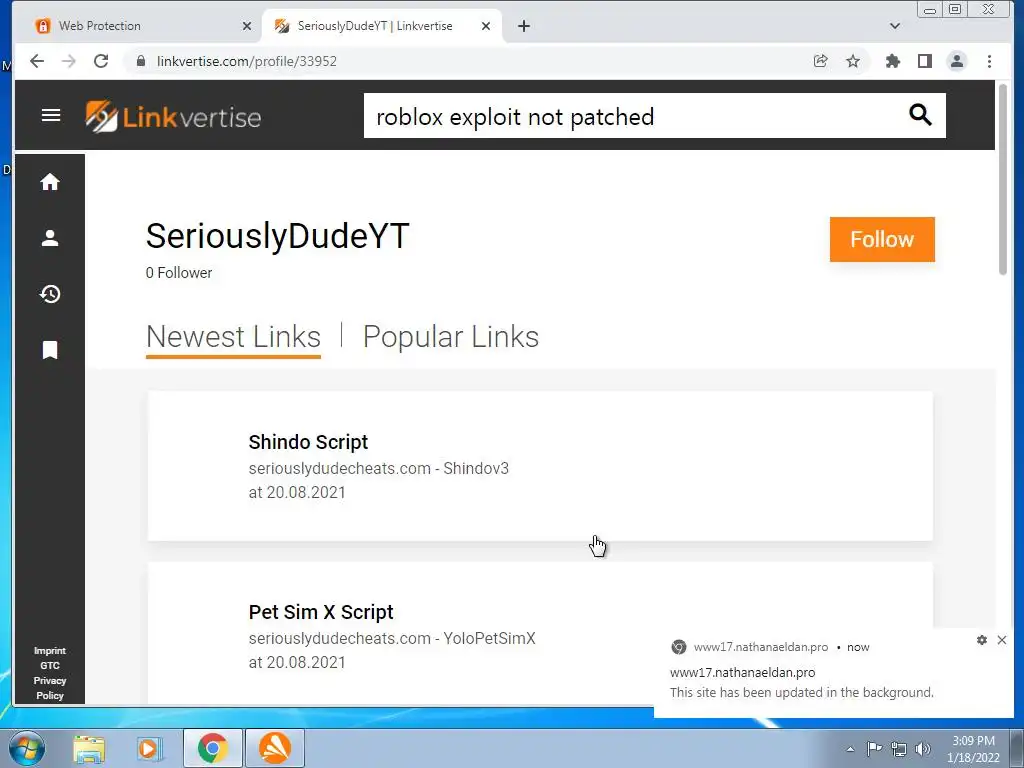Open notification settings gear icon

tap(982, 640)
